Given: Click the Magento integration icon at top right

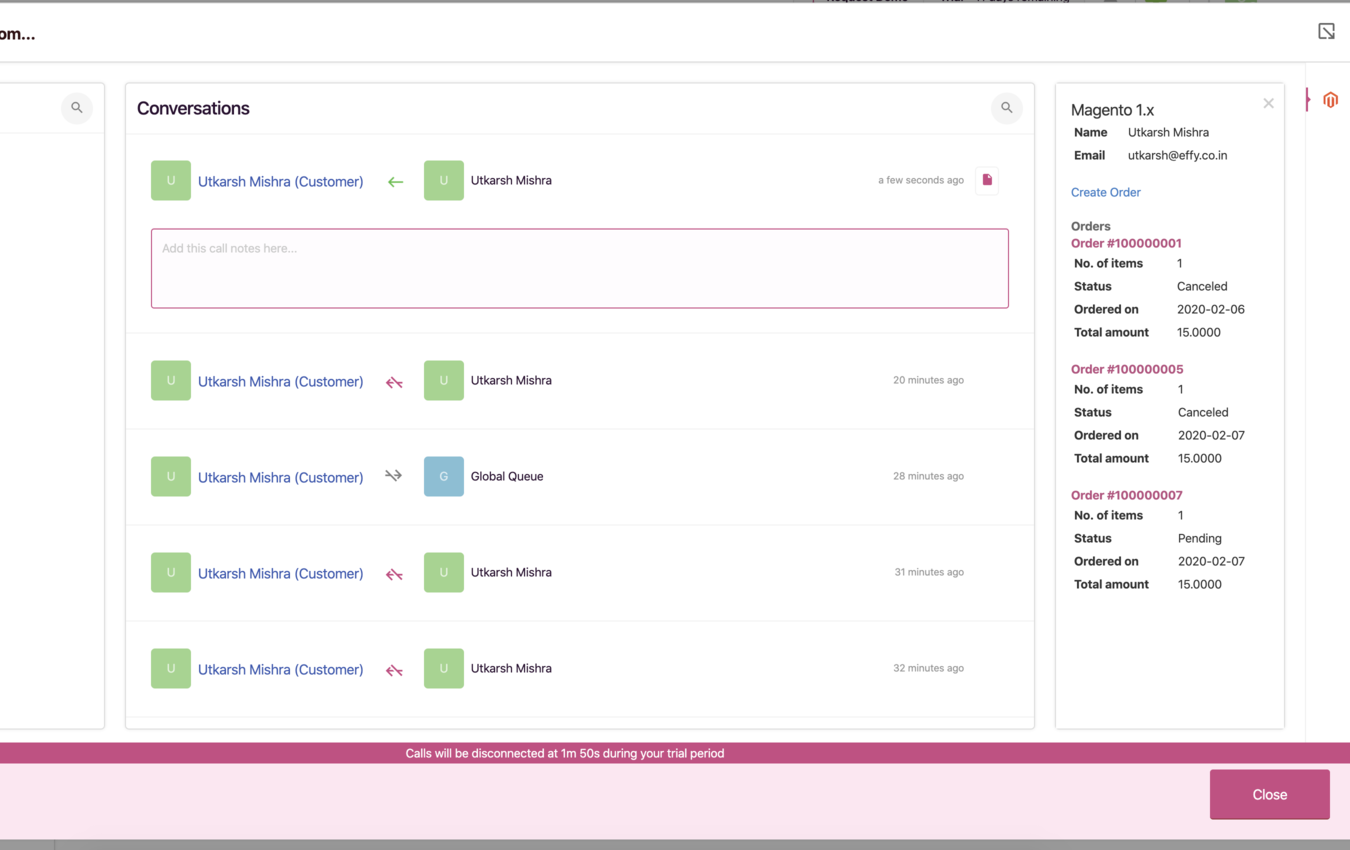Looking at the screenshot, I should point(1330,100).
